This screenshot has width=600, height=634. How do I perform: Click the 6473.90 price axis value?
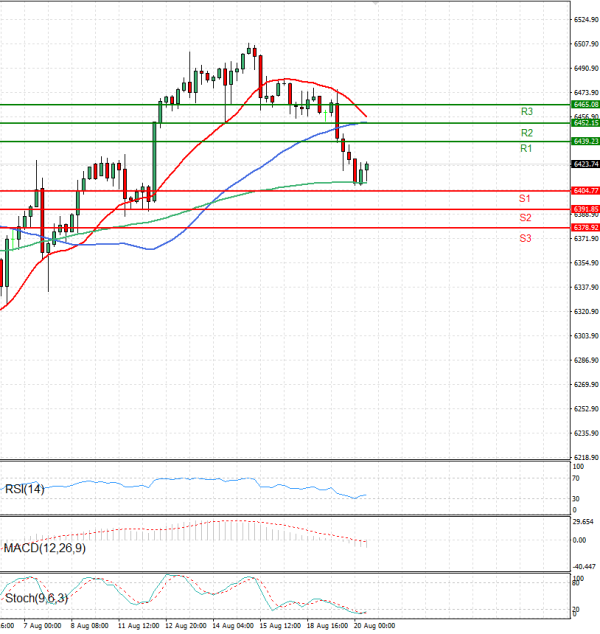pyautogui.click(x=586, y=93)
